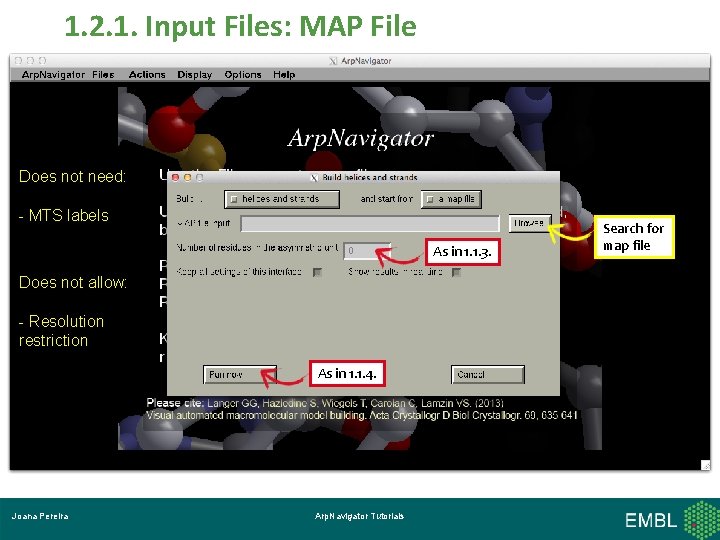Click the X11 icon in ArpNavigator title bar
This screenshot has width=720, height=540.
pyautogui.click(x=333, y=61)
